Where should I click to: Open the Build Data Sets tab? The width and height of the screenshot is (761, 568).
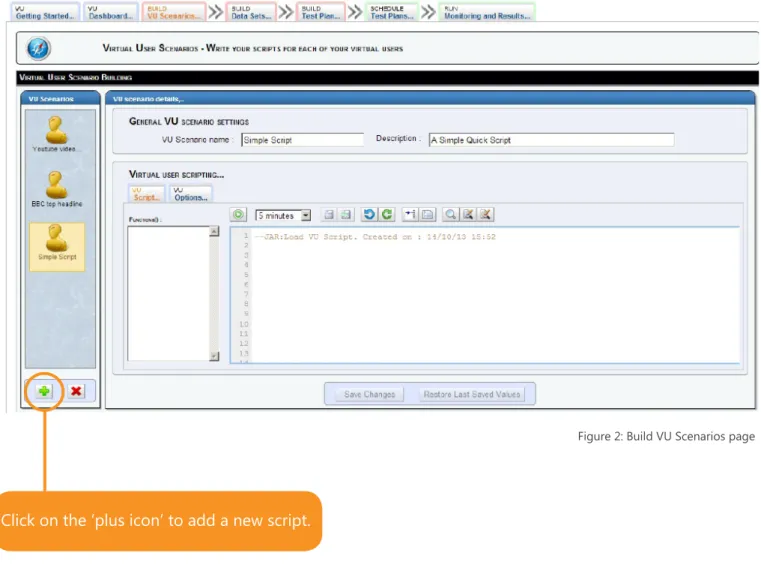(x=251, y=12)
